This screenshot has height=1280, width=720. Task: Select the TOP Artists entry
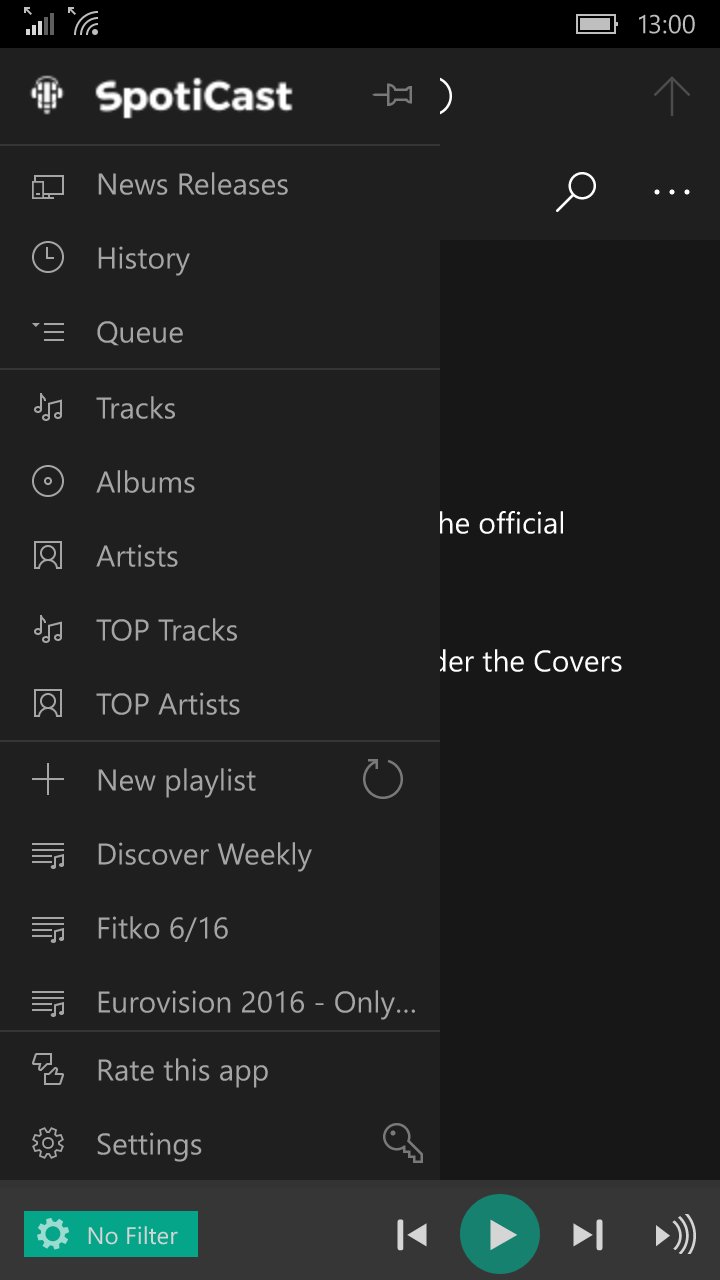(220, 705)
